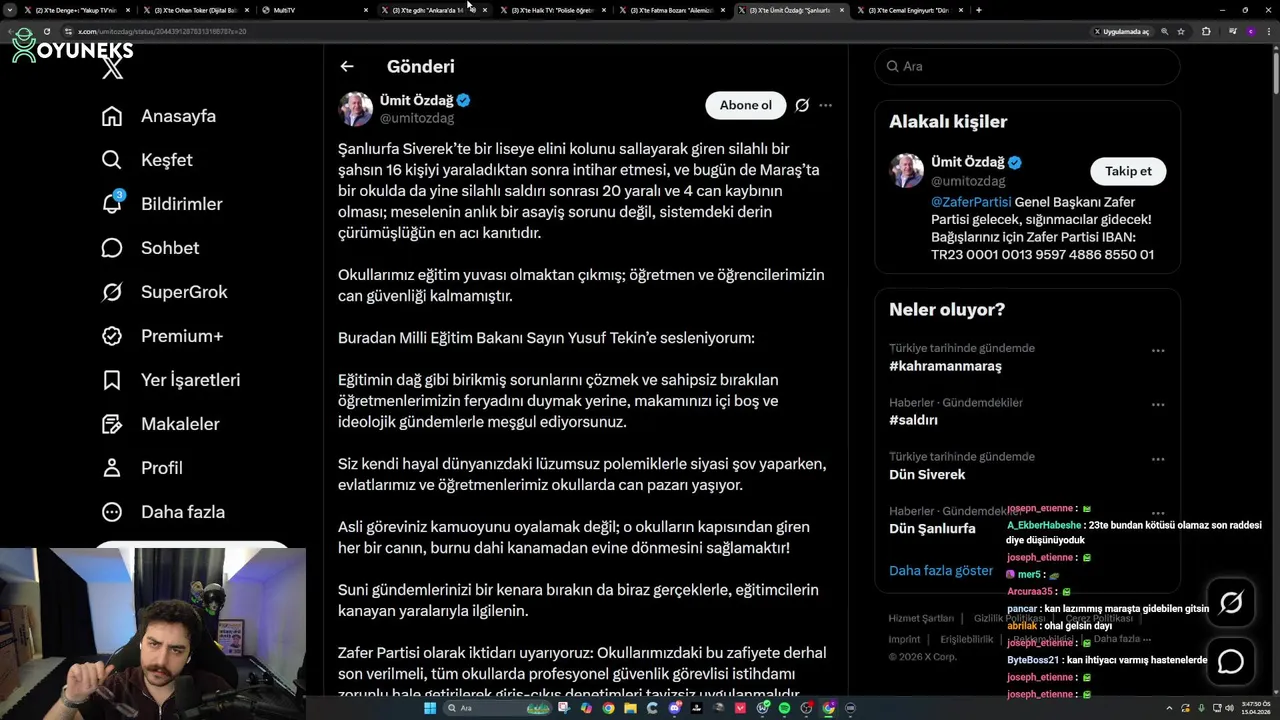Open Spotify from the taskbar
1280x720 pixels.
point(784,708)
